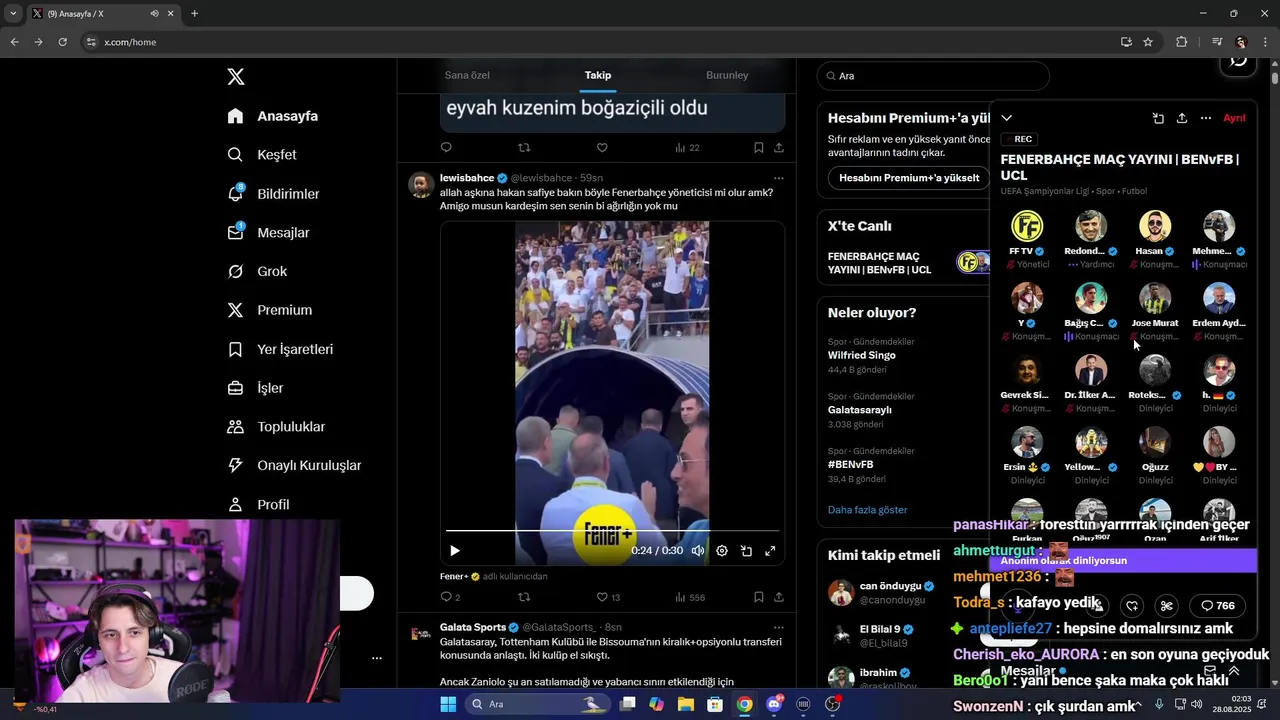Viewport: 1280px width, 720px height.
Task: Open Microsoft Store from taskbar
Action: coord(715,704)
